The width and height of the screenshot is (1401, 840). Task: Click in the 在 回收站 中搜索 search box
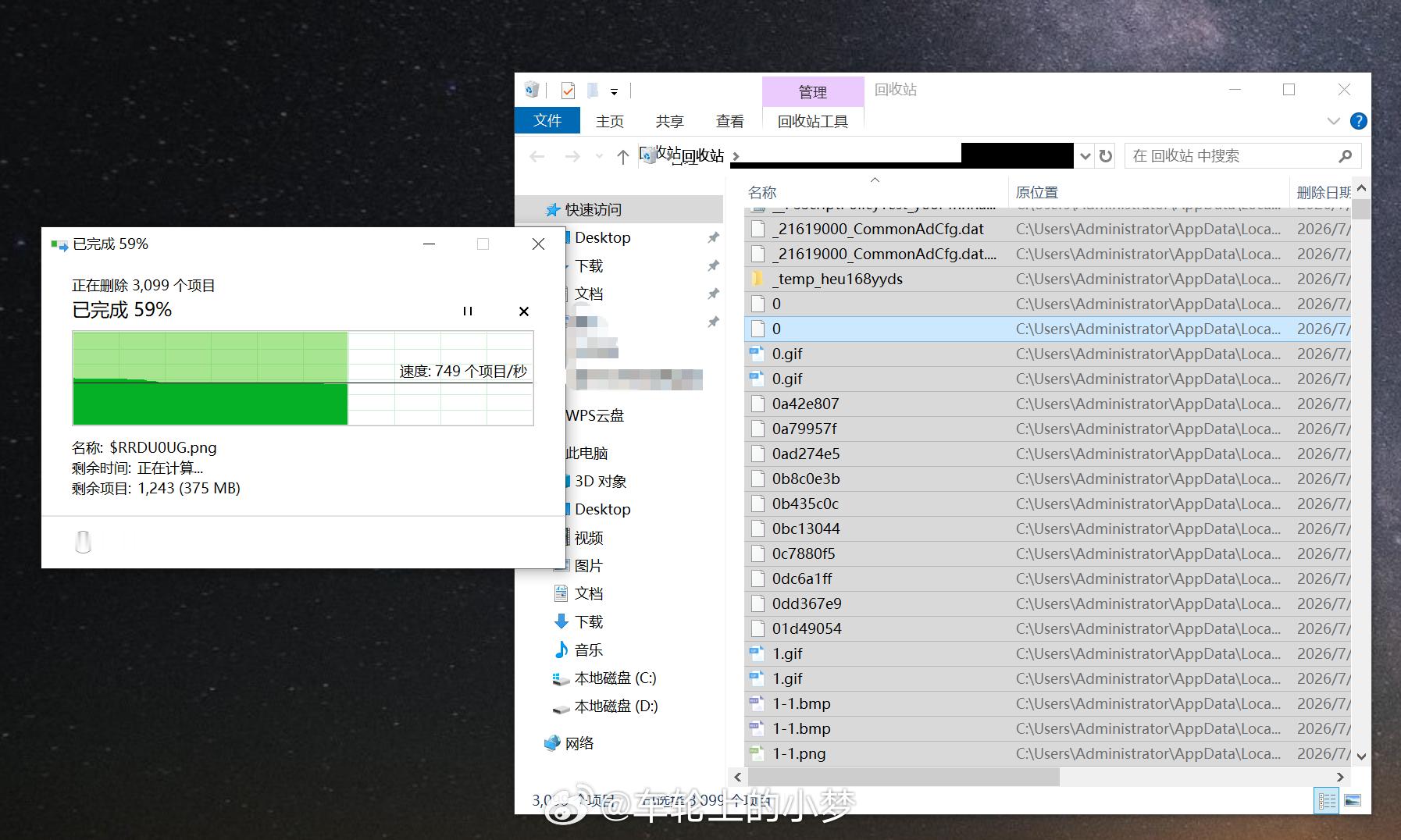point(1231,156)
